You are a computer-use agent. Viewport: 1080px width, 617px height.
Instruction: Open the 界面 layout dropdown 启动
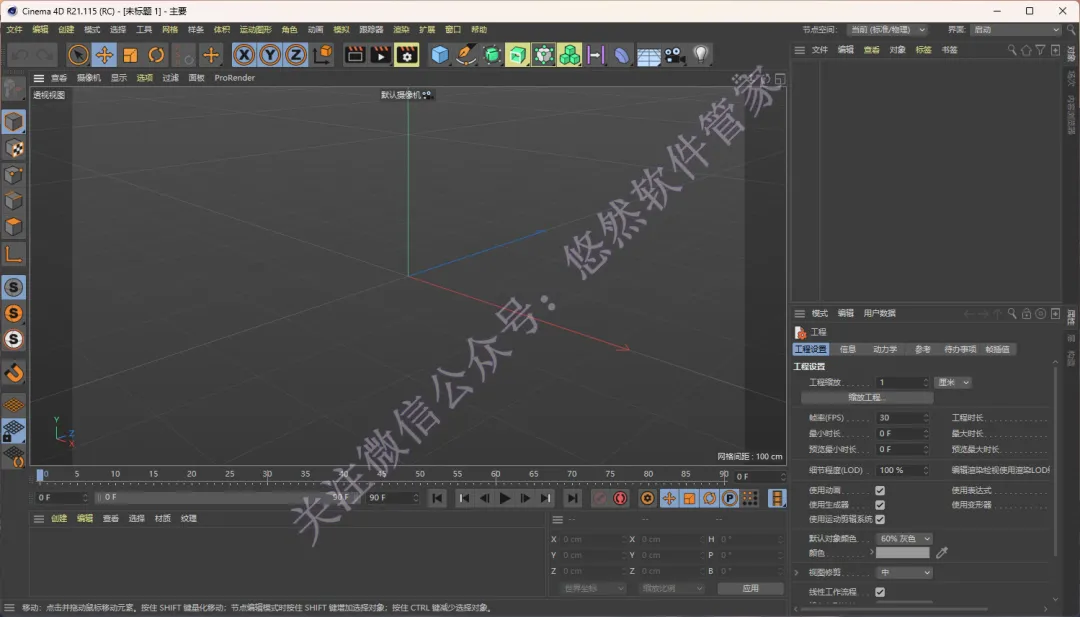pyautogui.click(x=1016, y=30)
